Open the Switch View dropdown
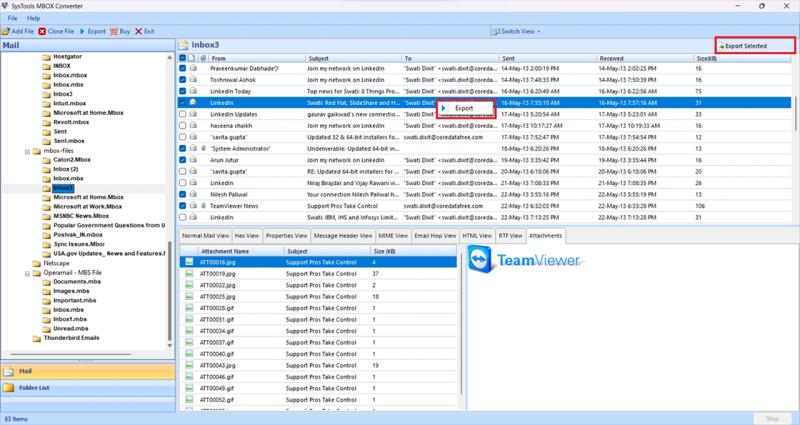Image resolution: width=800 pixels, height=425 pixels. 515,31
